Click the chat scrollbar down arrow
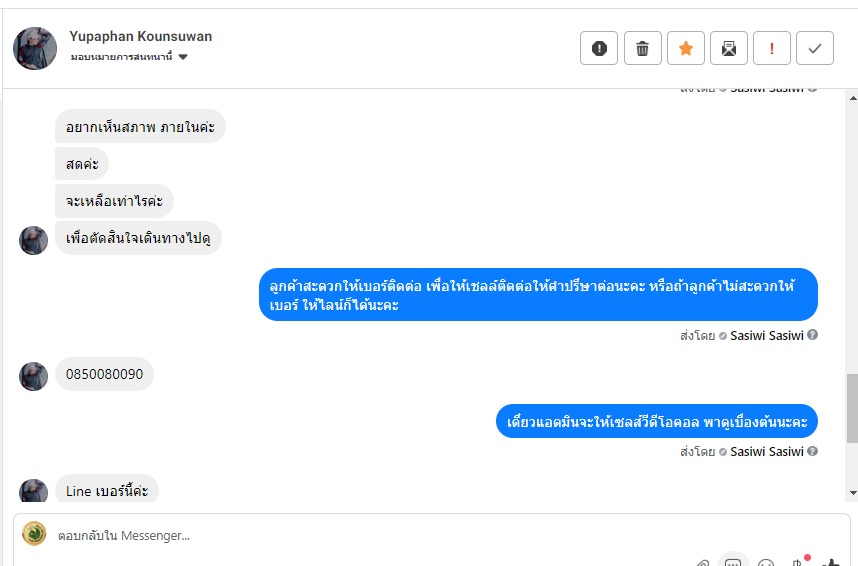 click(x=853, y=493)
